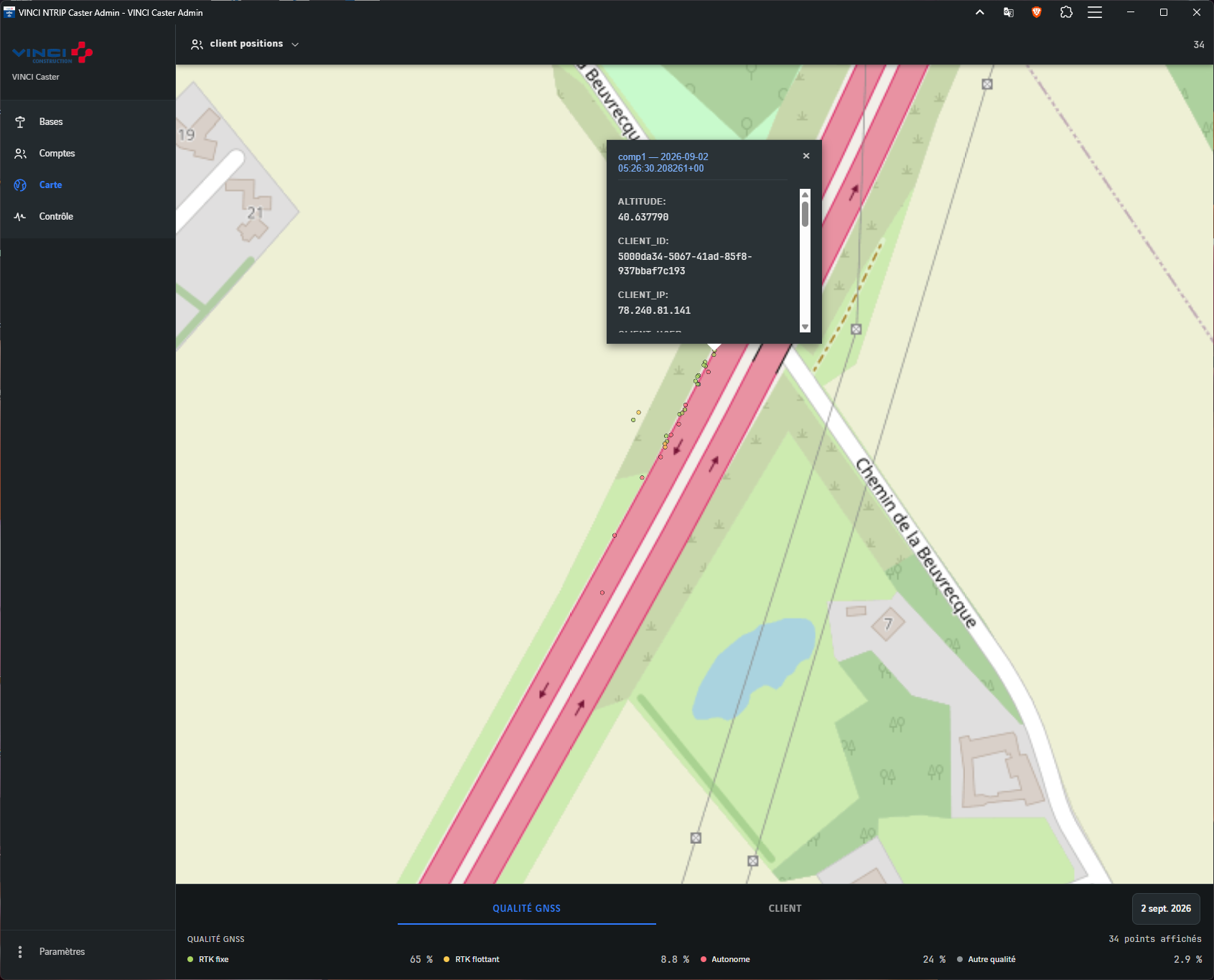The height and width of the screenshot is (980, 1214).
Task: Click the Chemin de la Beuvrecque road label
Action: (x=916, y=543)
